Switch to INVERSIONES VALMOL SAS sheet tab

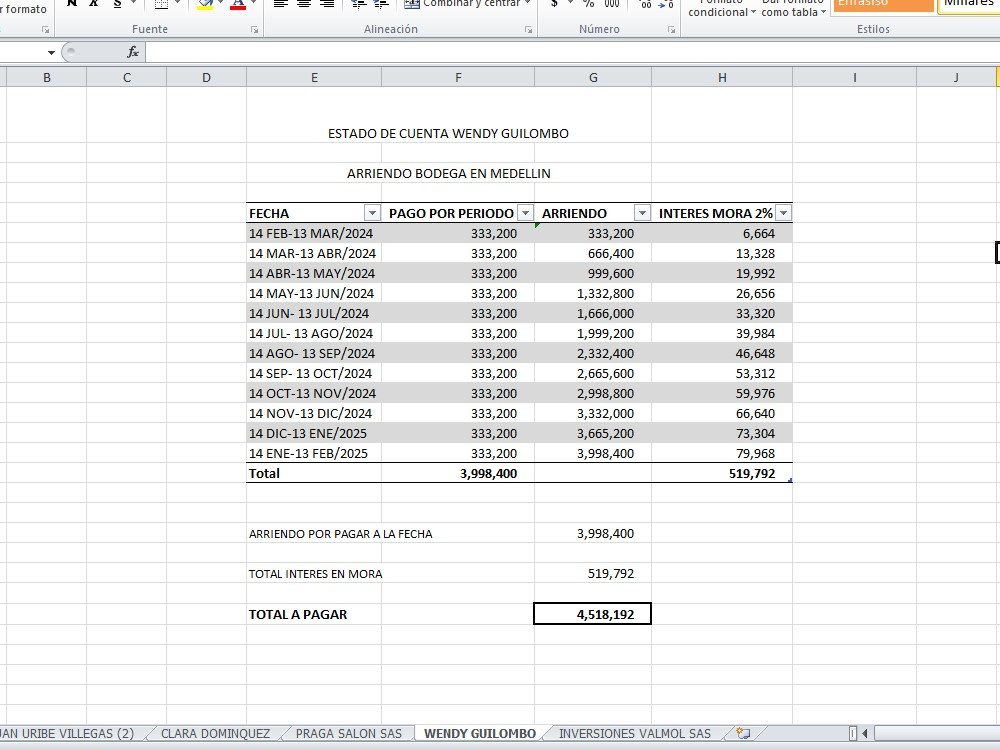tap(635, 733)
